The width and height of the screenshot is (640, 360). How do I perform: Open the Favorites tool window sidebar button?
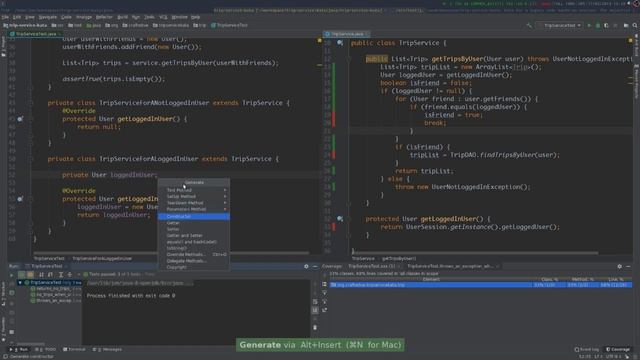pyautogui.click(x=3, y=329)
